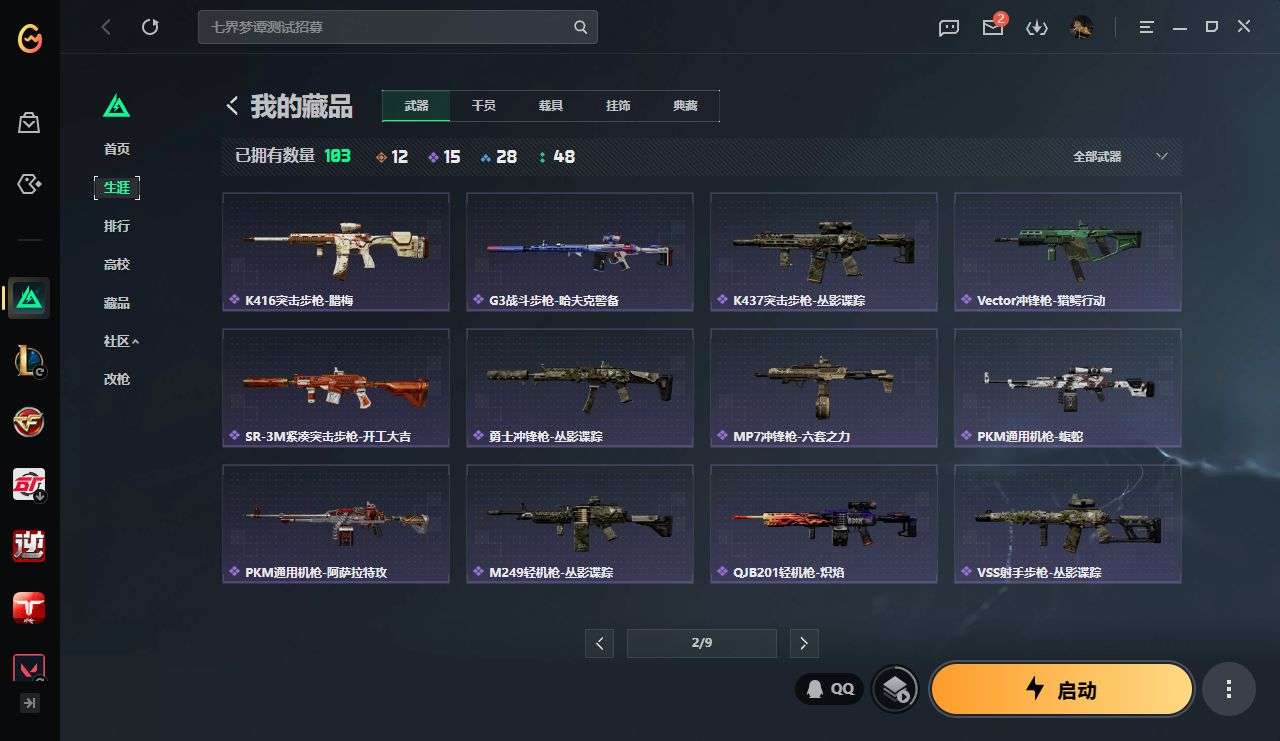Click the search magnifier icon
The image size is (1280, 741).
pos(581,27)
